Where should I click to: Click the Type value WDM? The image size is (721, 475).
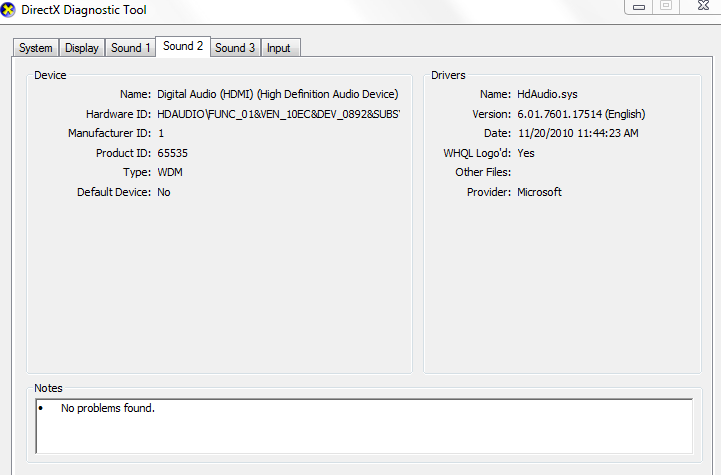tap(170, 172)
